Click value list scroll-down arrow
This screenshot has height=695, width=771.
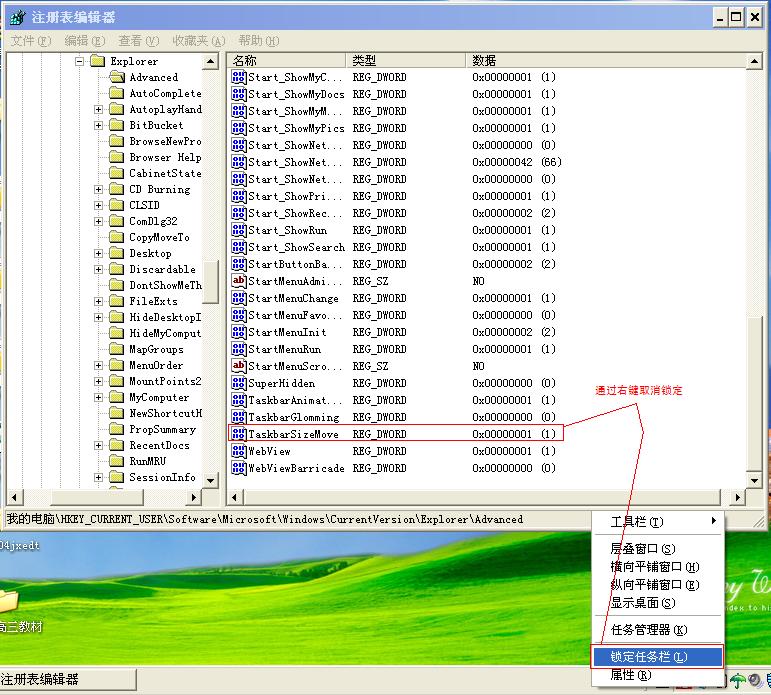tap(754, 480)
